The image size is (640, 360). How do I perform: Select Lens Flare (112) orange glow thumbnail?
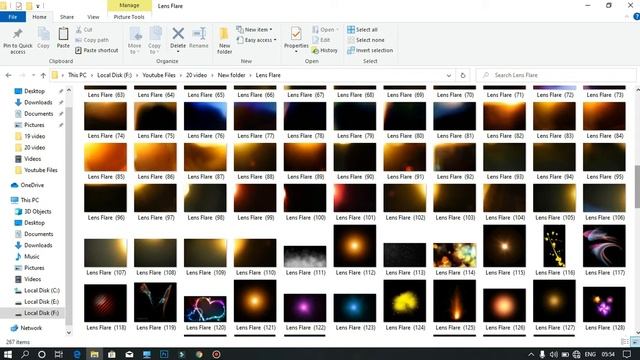coord(355,246)
